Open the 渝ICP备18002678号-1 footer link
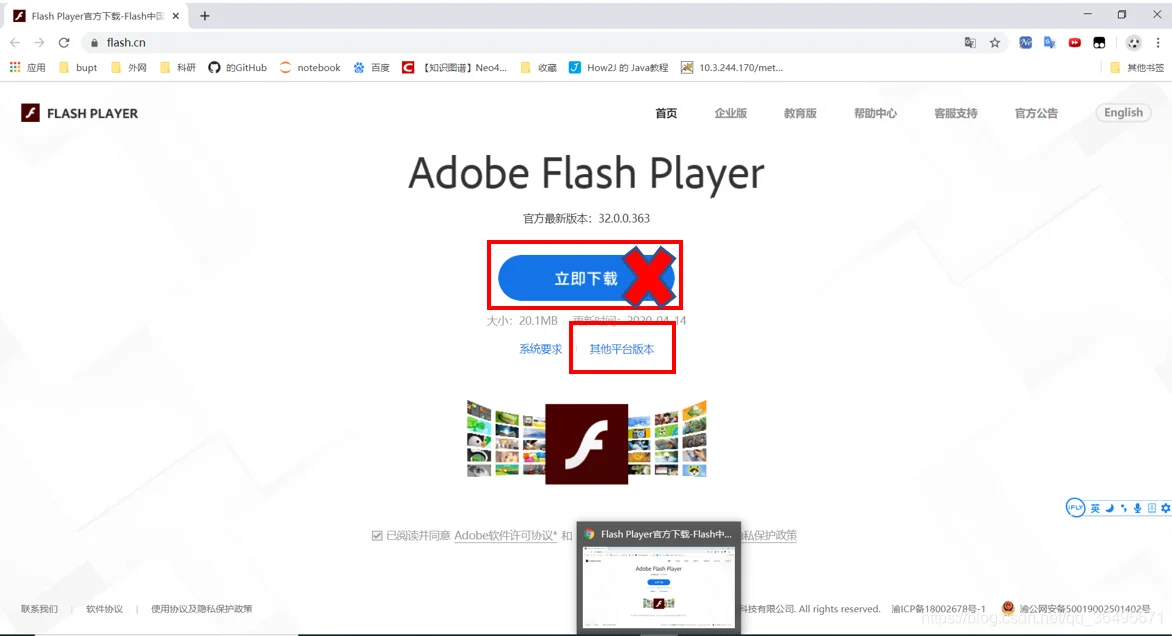Viewport: 1172px width, 636px height. pos(938,608)
